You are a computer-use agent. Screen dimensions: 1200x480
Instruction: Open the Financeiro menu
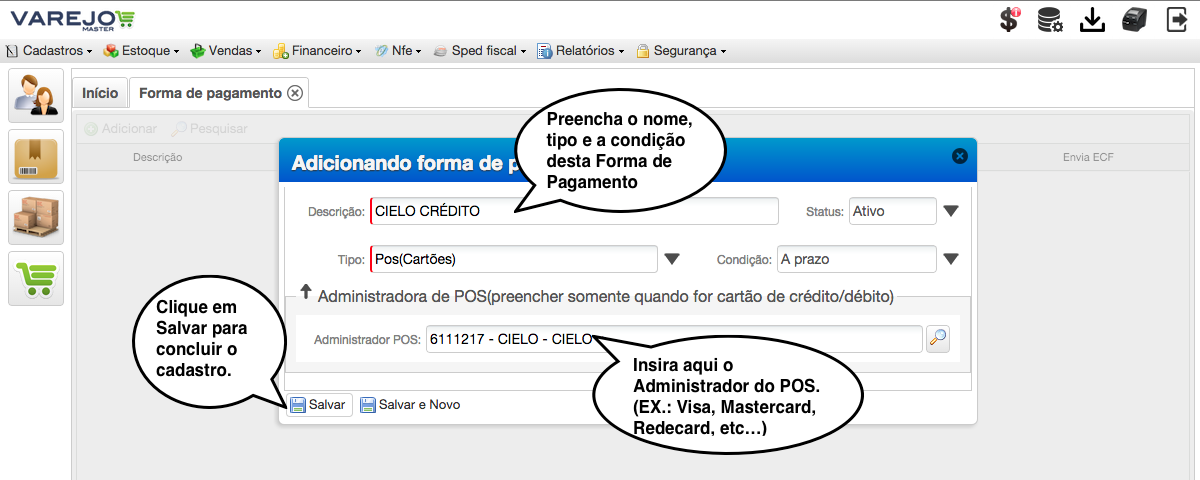pos(318,50)
